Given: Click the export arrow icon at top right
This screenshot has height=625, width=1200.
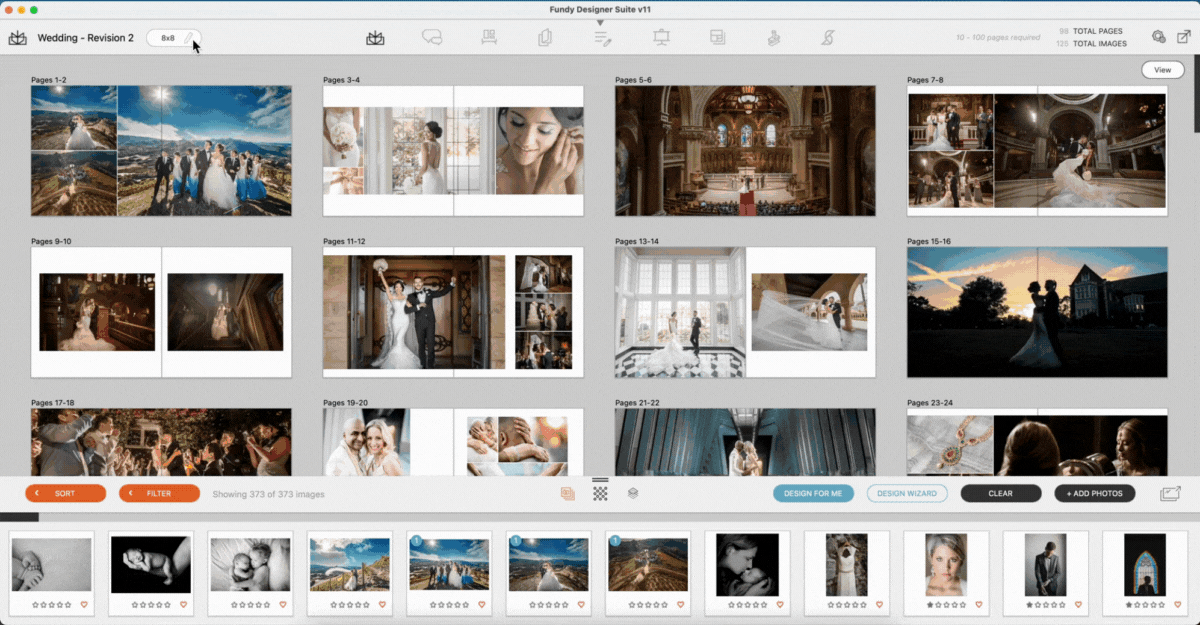Looking at the screenshot, I should point(1184,37).
